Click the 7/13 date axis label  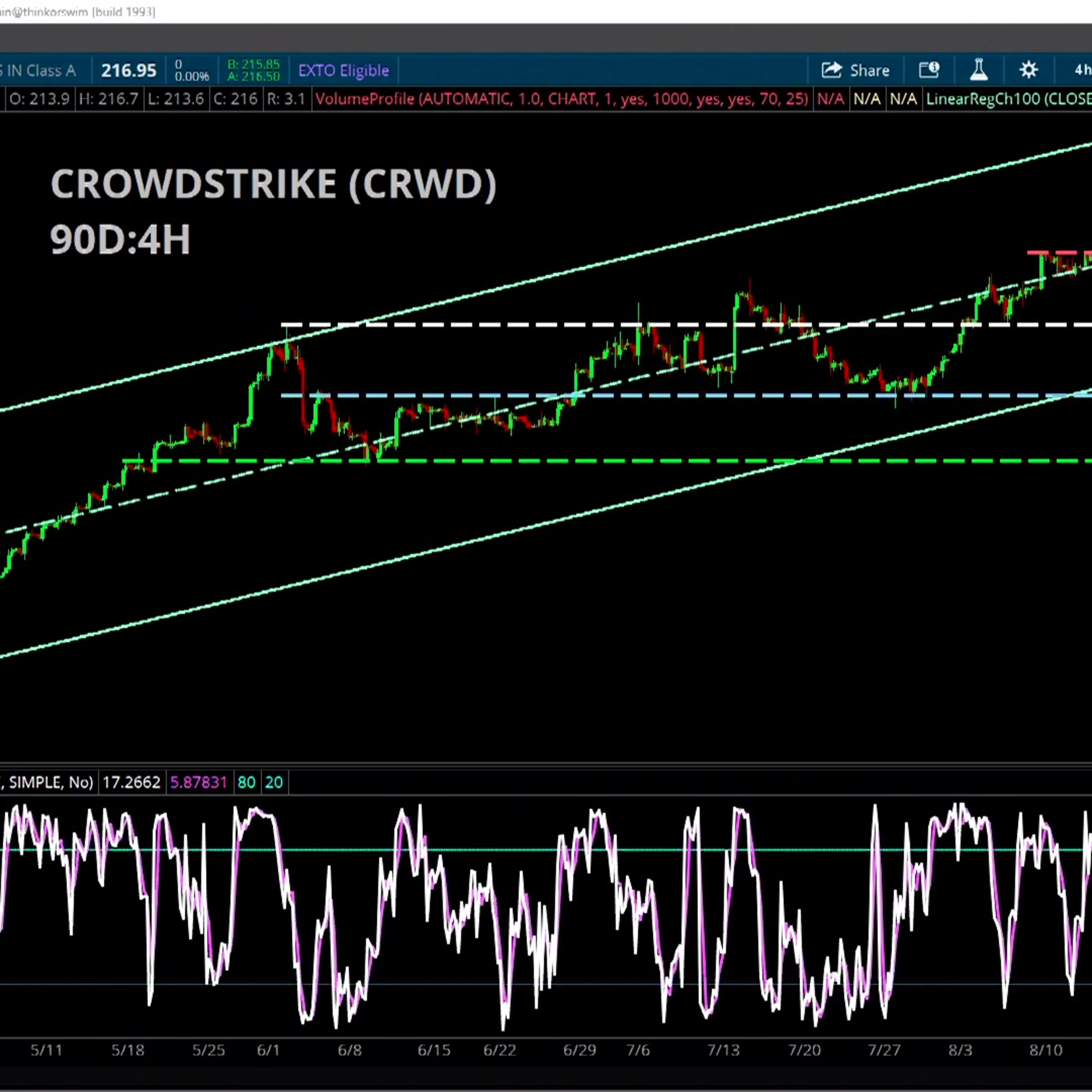tap(724, 1050)
